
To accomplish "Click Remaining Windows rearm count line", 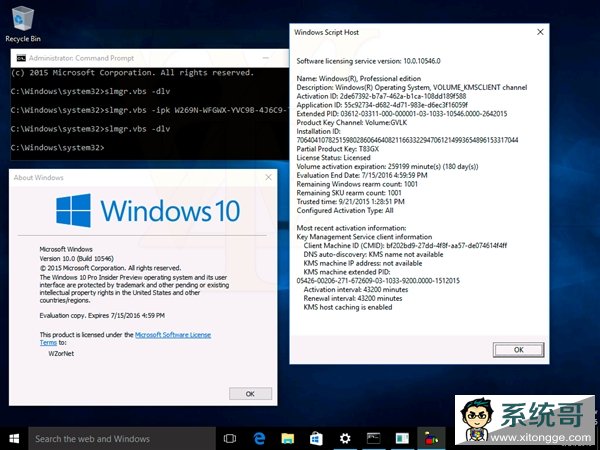I will (357, 184).
